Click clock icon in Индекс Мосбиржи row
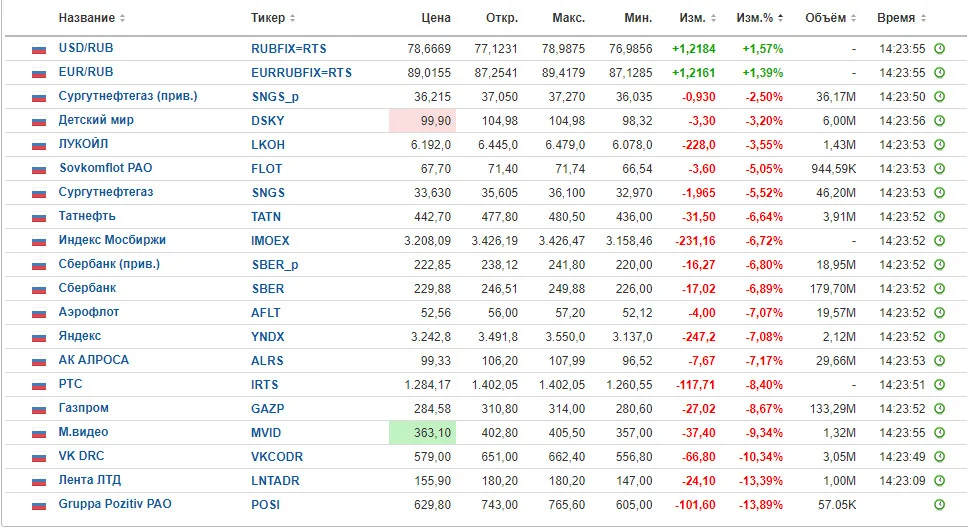The image size is (968, 530). (939, 241)
